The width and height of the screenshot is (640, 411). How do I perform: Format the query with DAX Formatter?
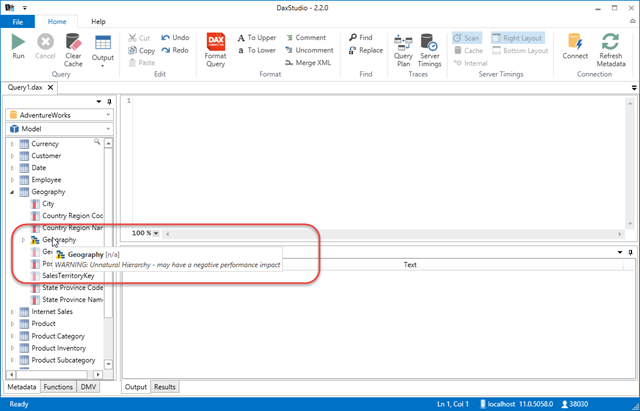(216, 50)
